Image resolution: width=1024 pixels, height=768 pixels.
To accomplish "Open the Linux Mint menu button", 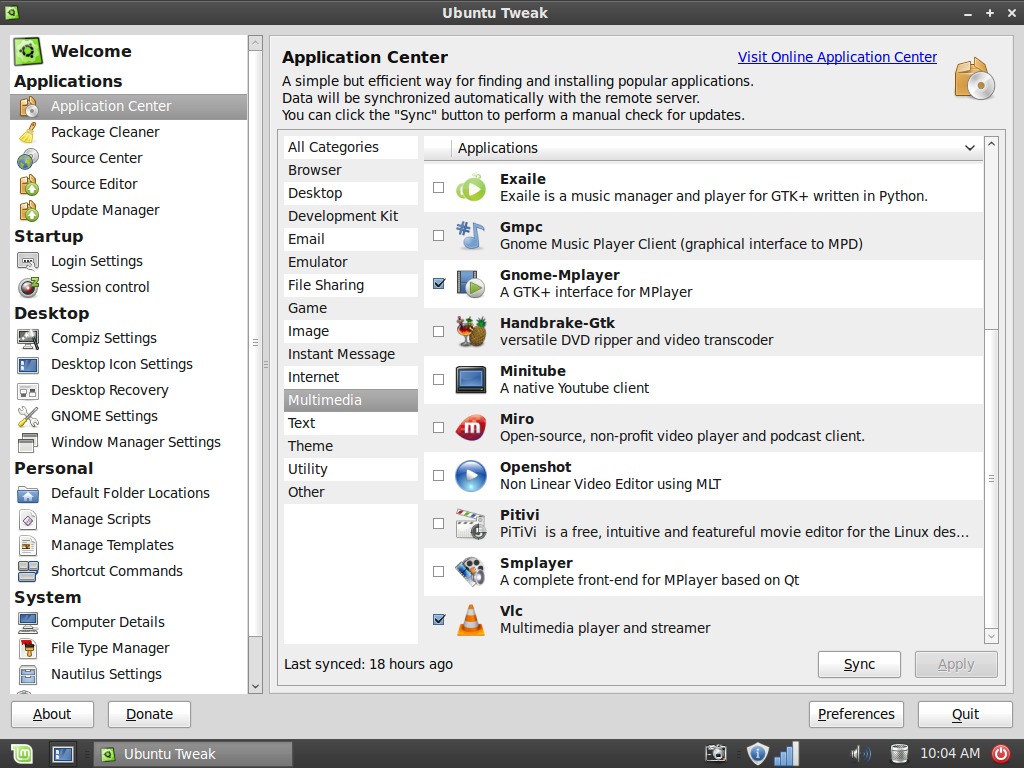I will click(x=22, y=754).
